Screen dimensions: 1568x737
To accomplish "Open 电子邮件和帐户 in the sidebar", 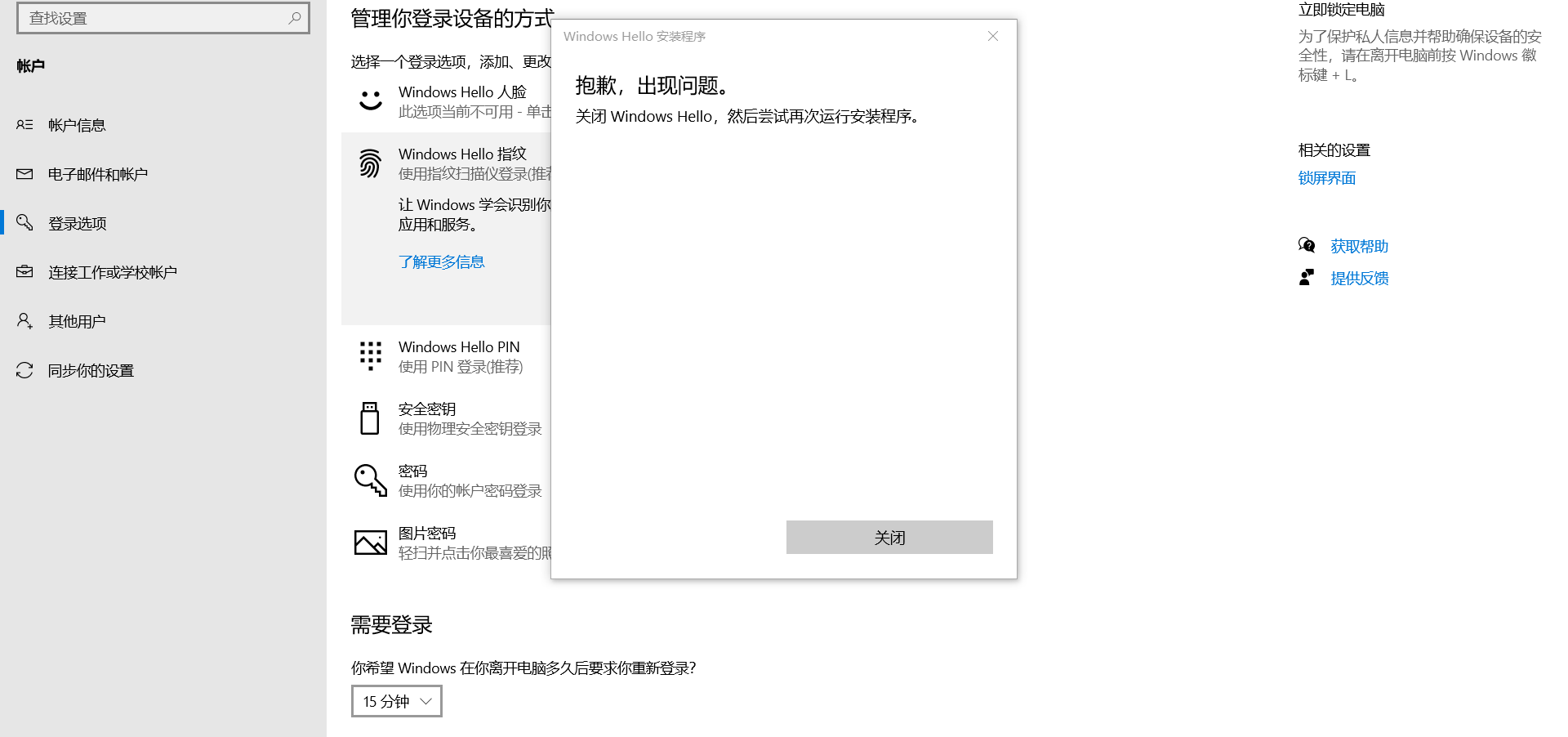I will point(163,174).
